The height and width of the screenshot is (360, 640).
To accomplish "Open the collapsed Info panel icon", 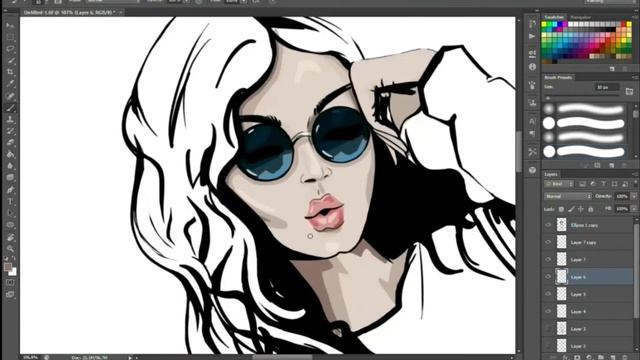I will [532, 67].
